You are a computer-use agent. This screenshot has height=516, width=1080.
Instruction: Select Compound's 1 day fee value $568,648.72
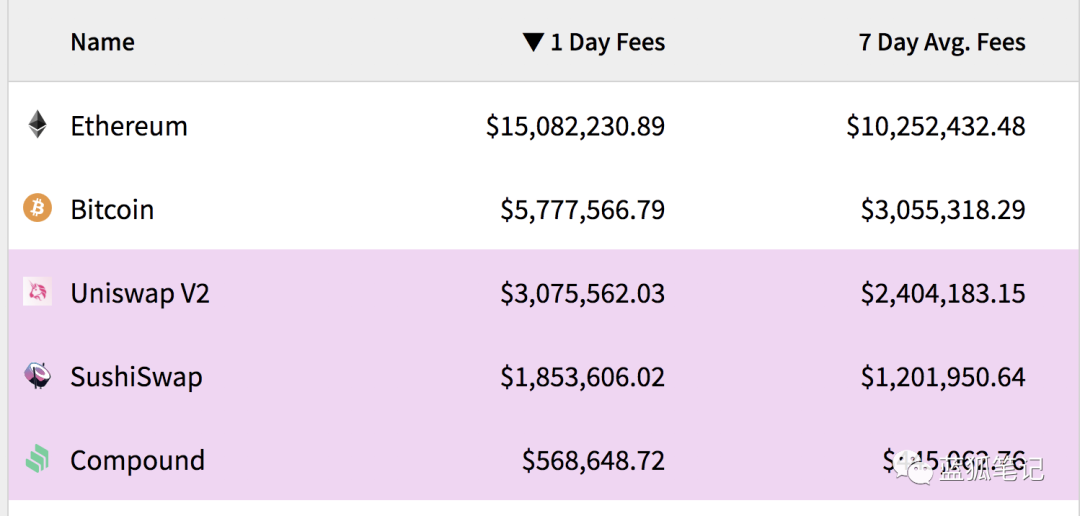click(x=593, y=461)
